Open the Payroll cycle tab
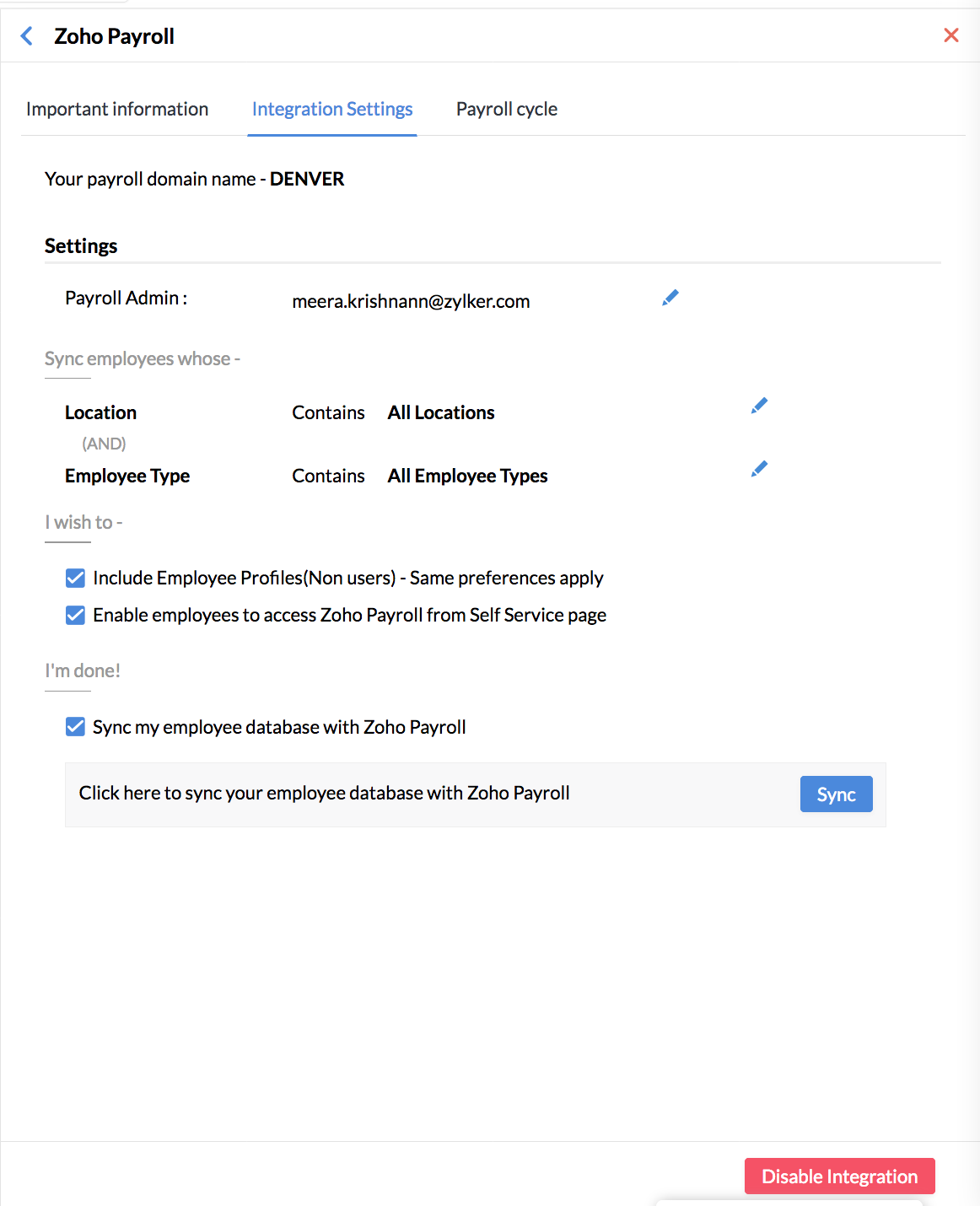980x1206 pixels. click(506, 109)
